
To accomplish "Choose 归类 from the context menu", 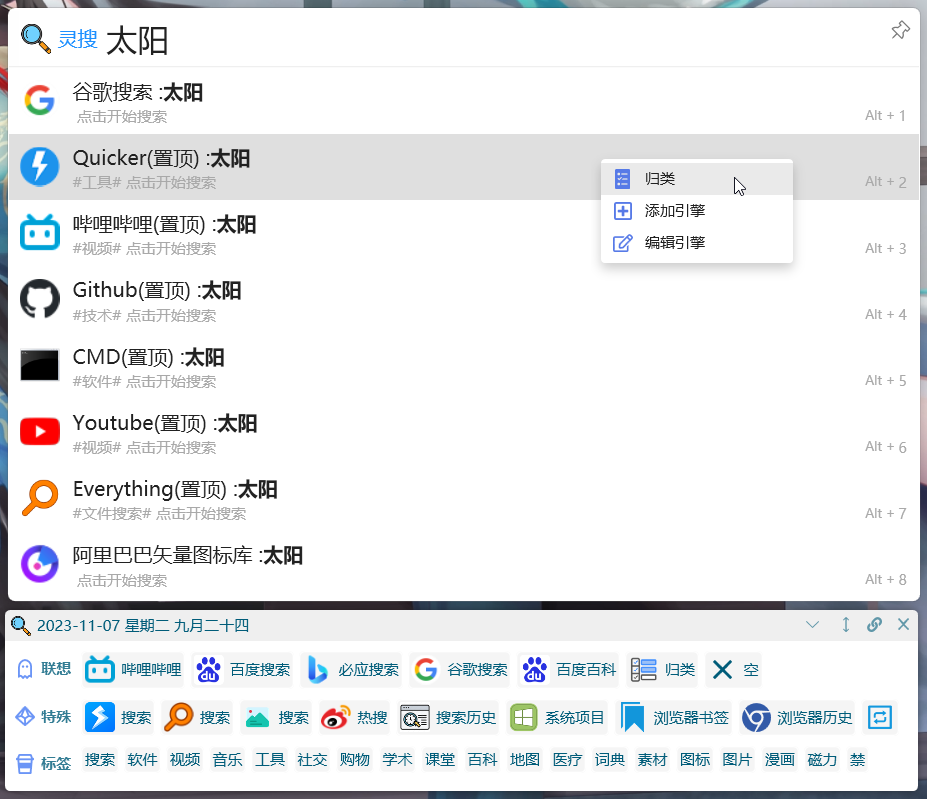I will pyautogui.click(x=696, y=179).
